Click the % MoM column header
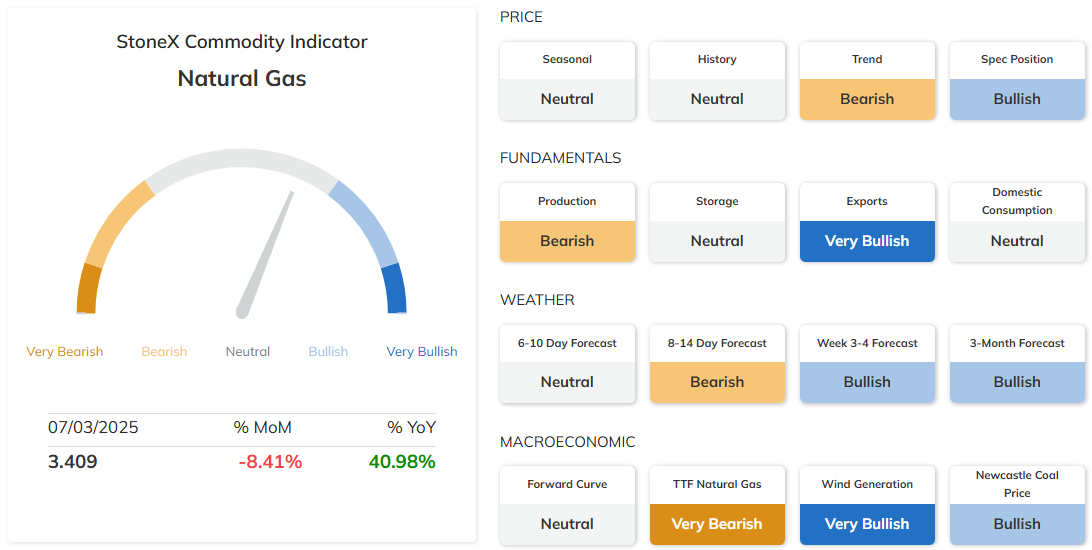 [x=263, y=427]
